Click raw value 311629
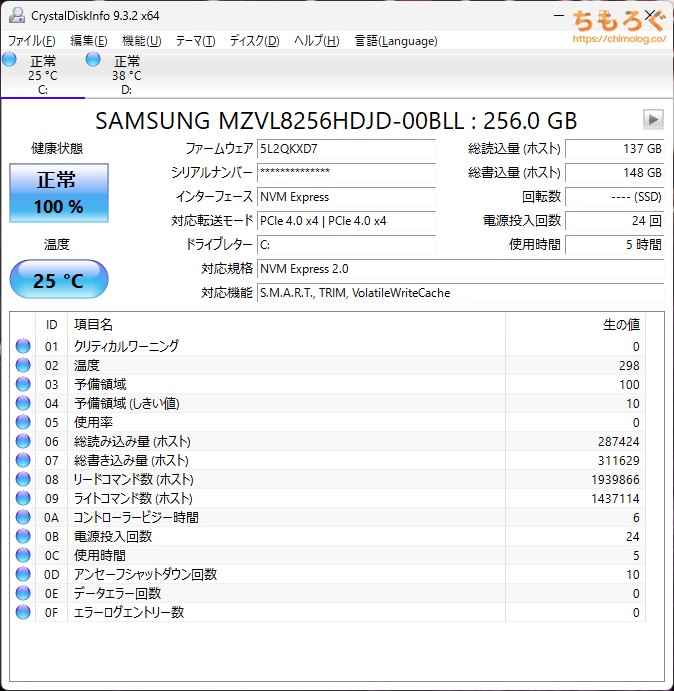The image size is (674, 691). coord(618,460)
